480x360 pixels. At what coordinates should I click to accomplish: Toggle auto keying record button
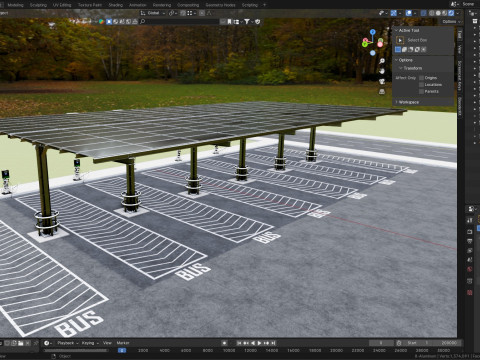click(224, 343)
